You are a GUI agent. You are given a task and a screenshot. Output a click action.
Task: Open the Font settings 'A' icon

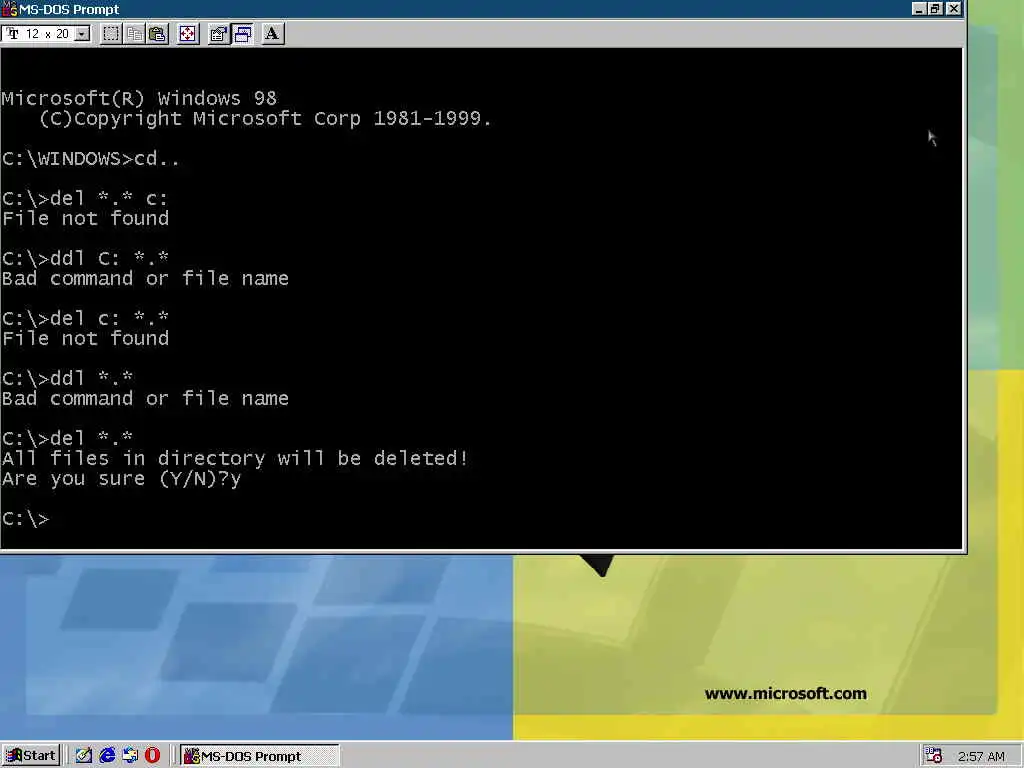click(x=272, y=34)
